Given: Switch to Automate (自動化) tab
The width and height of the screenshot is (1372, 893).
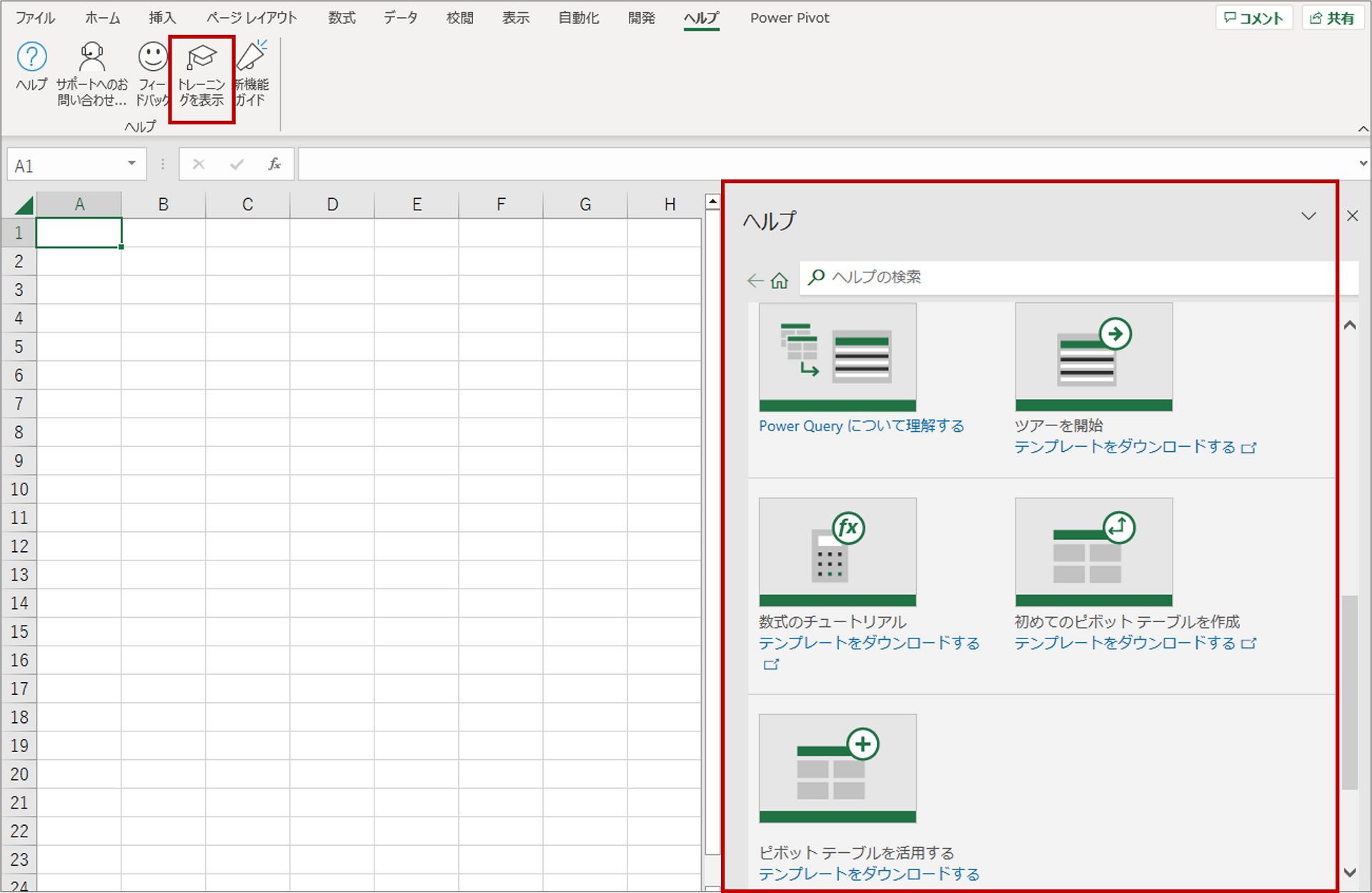Looking at the screenshot, I should (x=578, y=18).
